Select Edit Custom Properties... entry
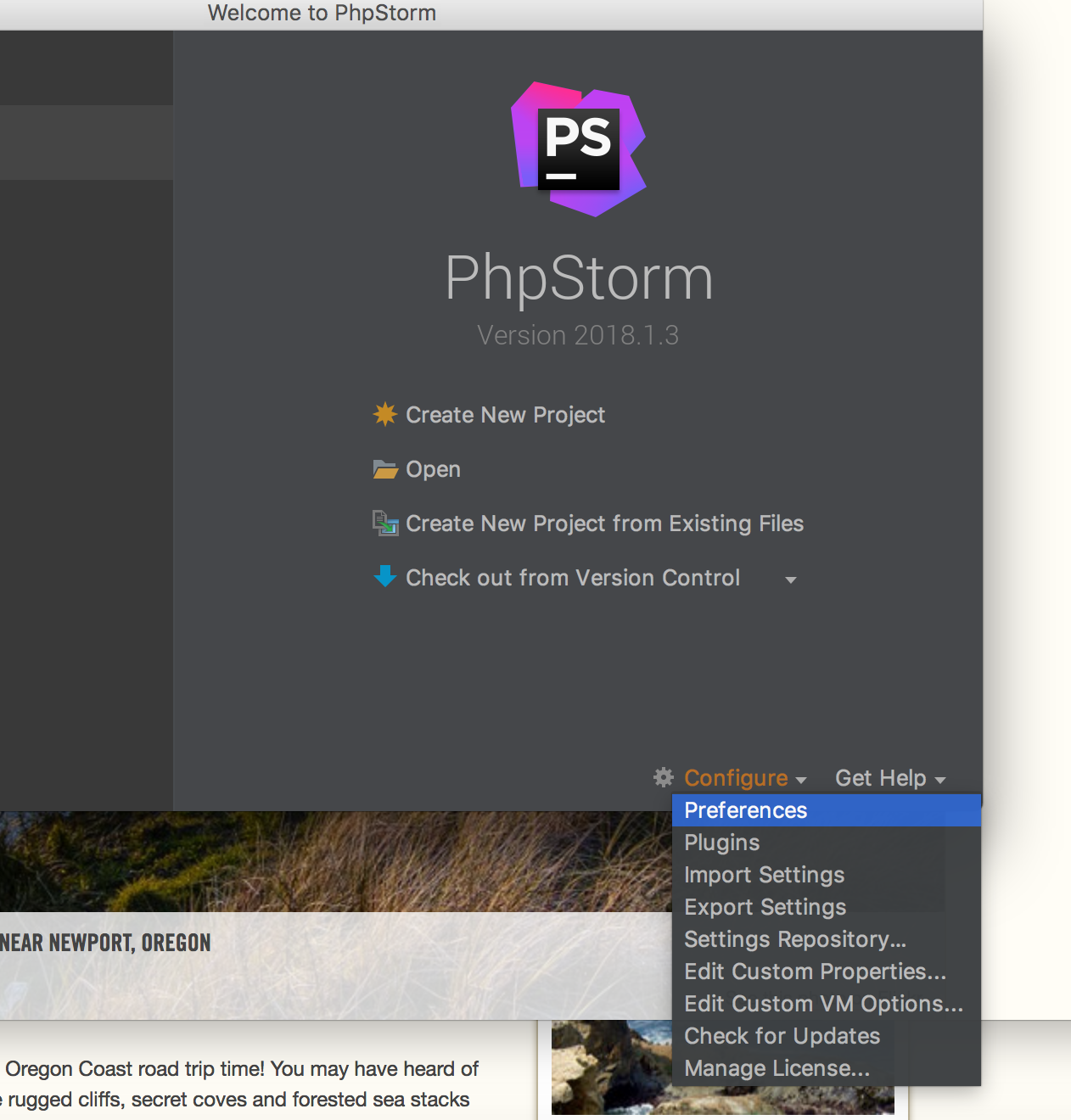This screenshot has width=1071, height=1120. pos(827,972)
